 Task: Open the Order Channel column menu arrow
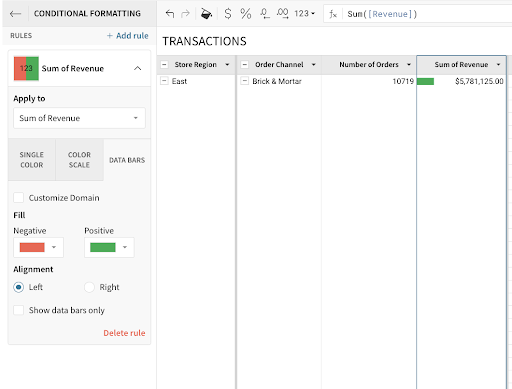[x=314, y=65]
